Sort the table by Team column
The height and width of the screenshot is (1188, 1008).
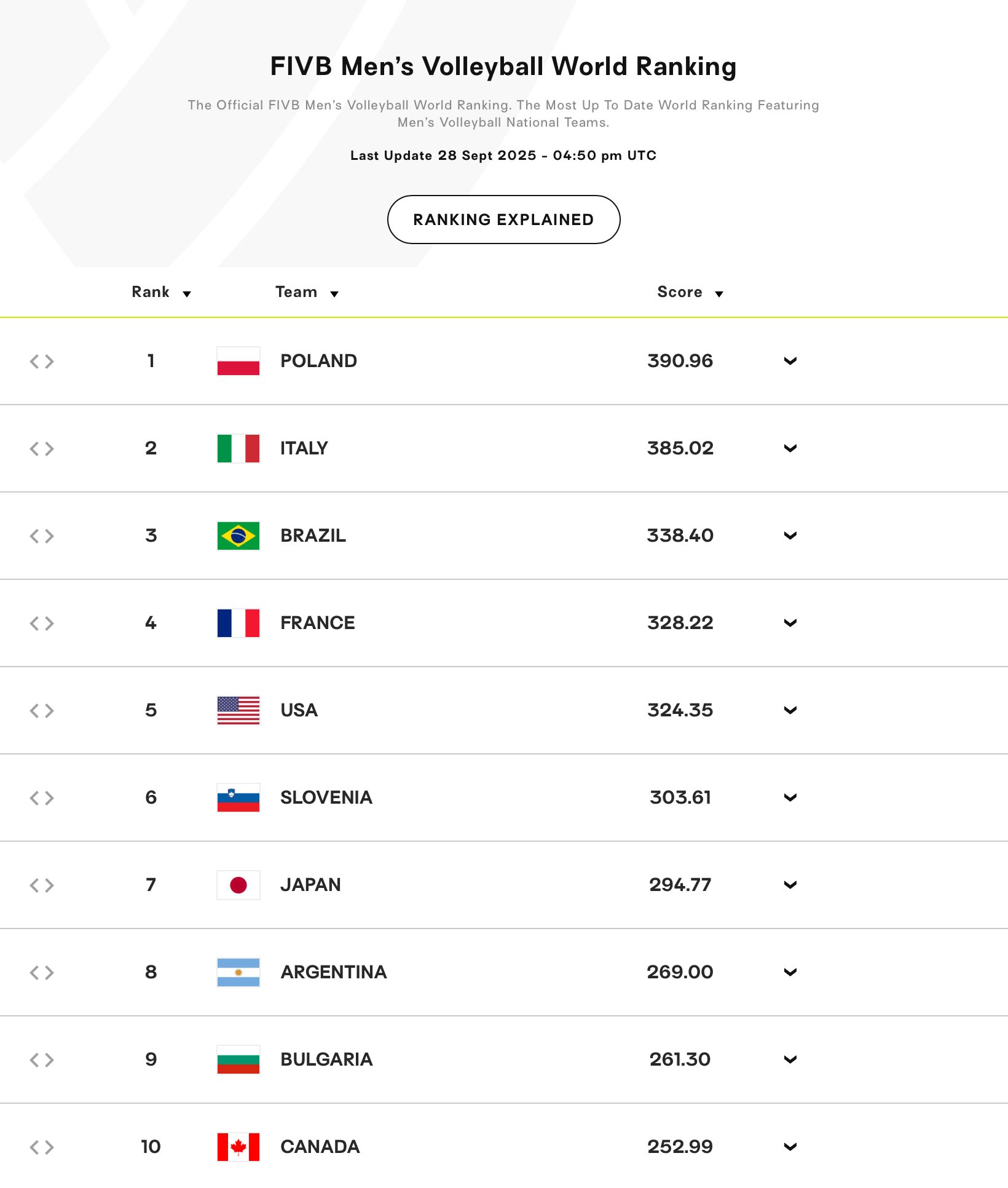[307, 292]
